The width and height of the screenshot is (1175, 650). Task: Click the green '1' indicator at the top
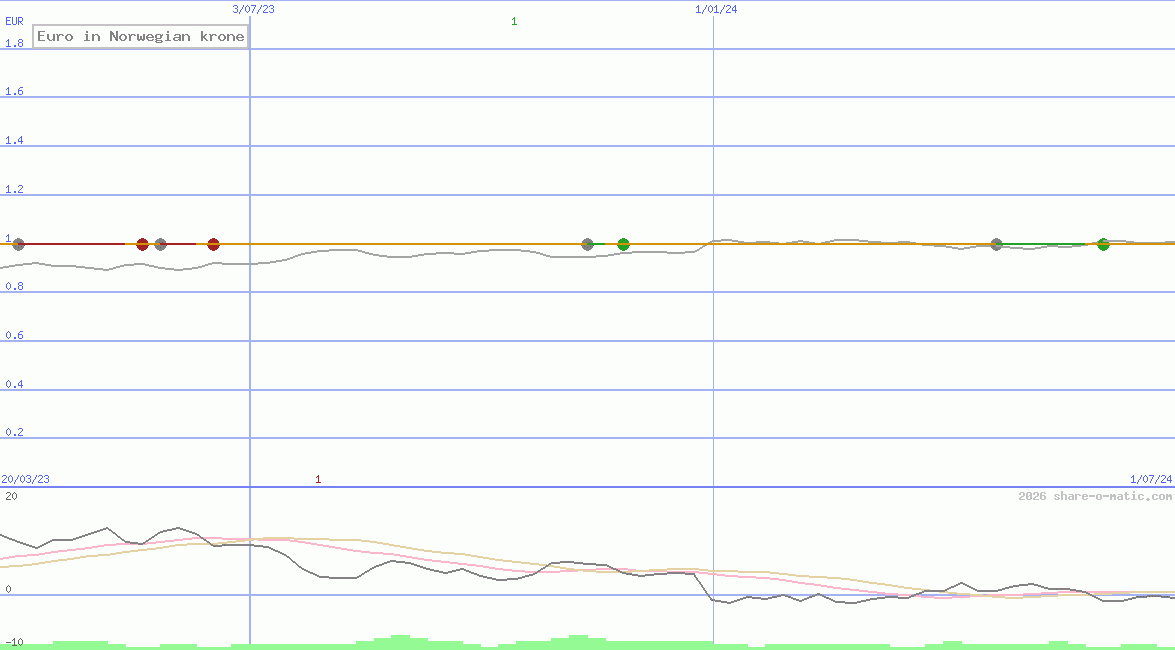(x=514, y=21)
